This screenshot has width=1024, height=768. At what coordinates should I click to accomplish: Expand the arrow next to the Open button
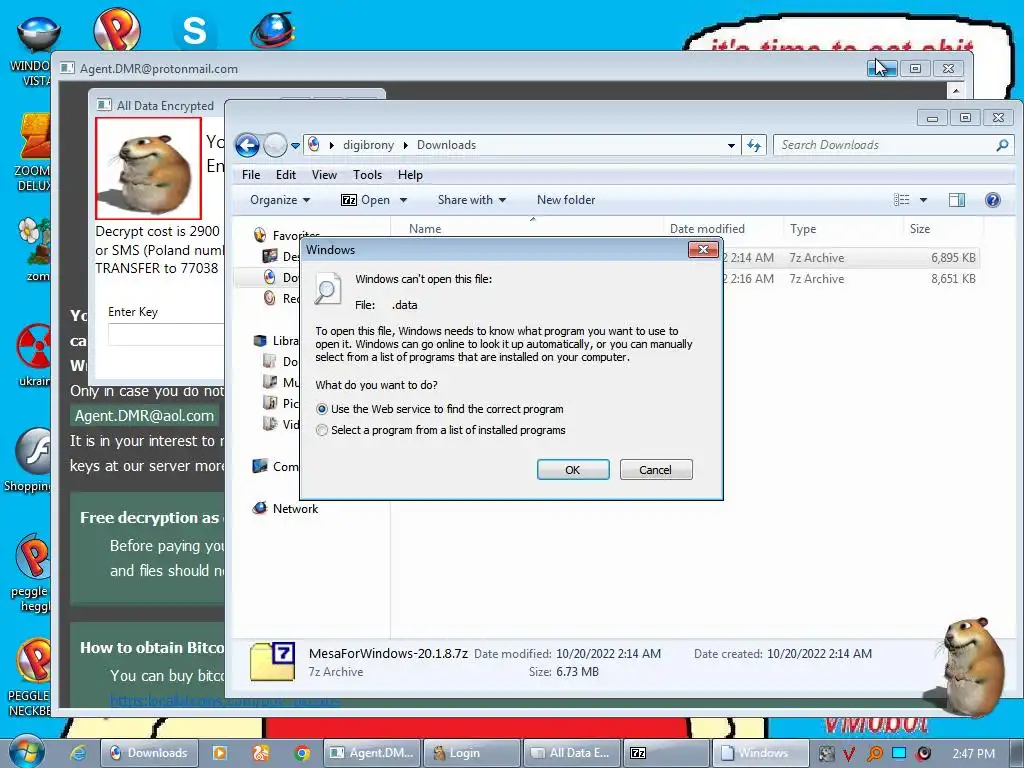[x=403, y=200]
